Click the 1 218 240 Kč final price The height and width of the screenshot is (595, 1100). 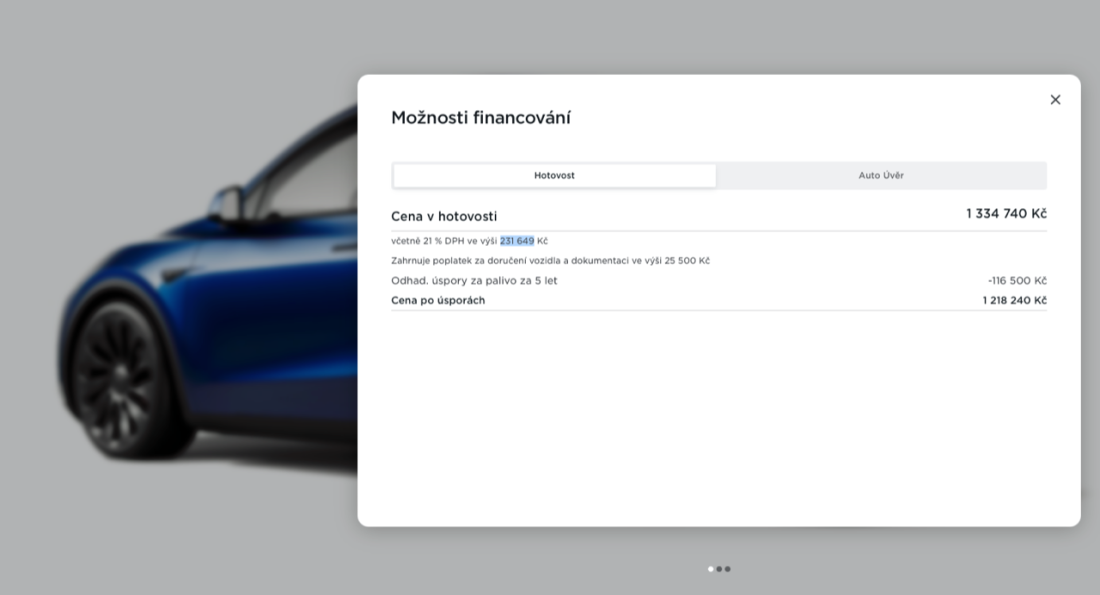[x=1014, y=301]
